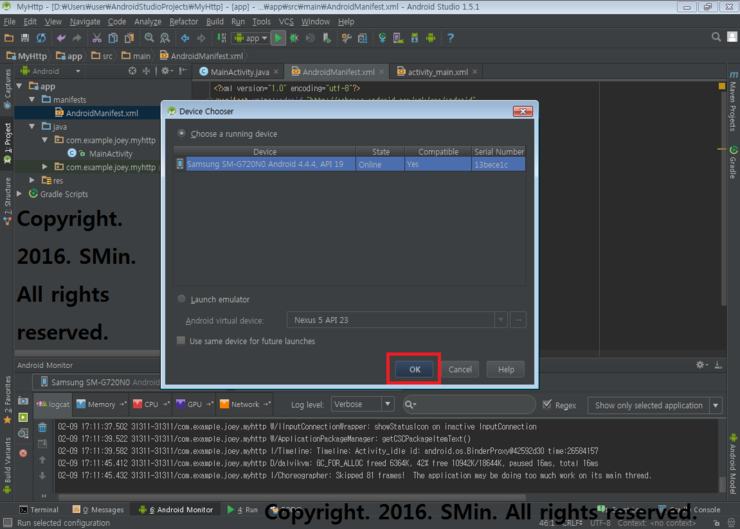
Task: Switch to MainActivity.java tab
Action: coord(239,72)
